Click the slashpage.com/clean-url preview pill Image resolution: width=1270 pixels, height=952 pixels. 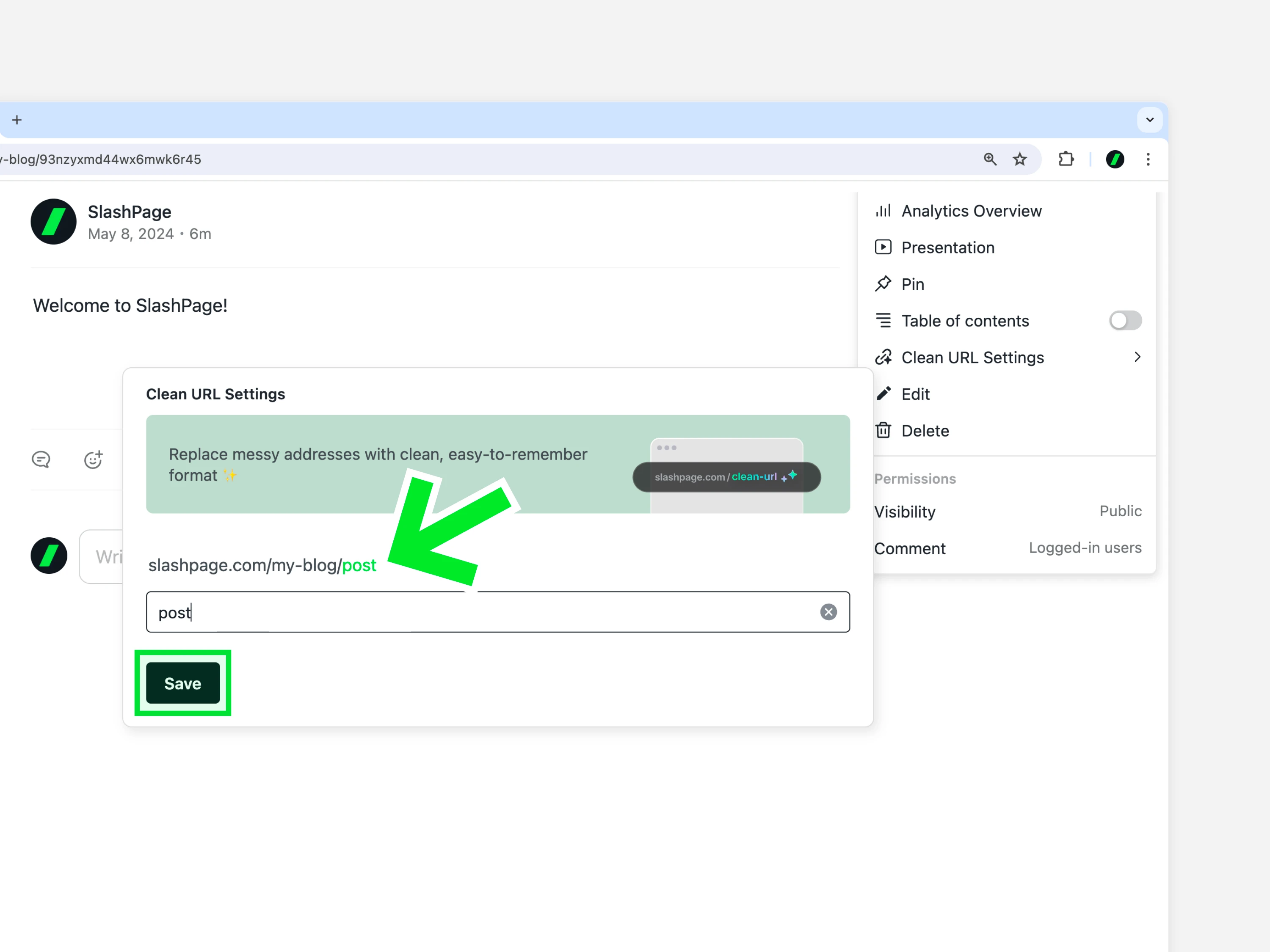726,477
